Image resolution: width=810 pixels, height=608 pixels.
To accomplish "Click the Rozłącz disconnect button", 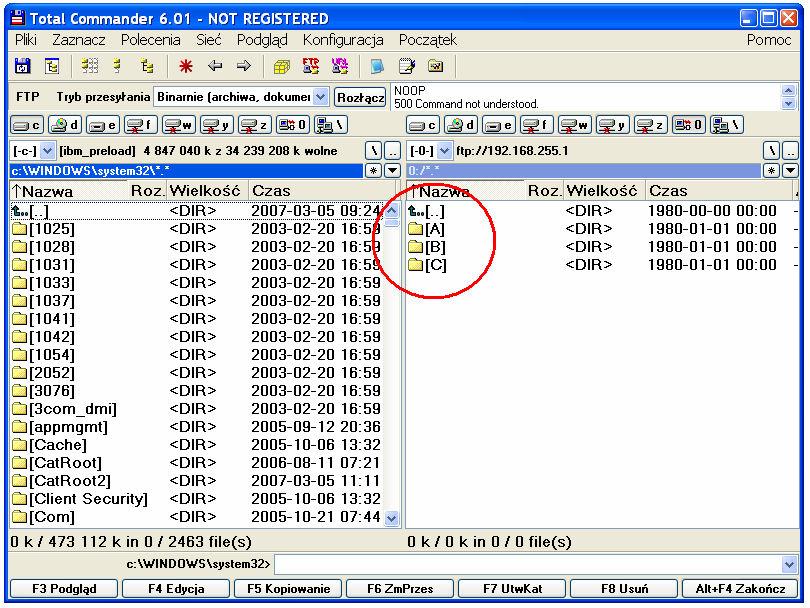I will (360, 97).
